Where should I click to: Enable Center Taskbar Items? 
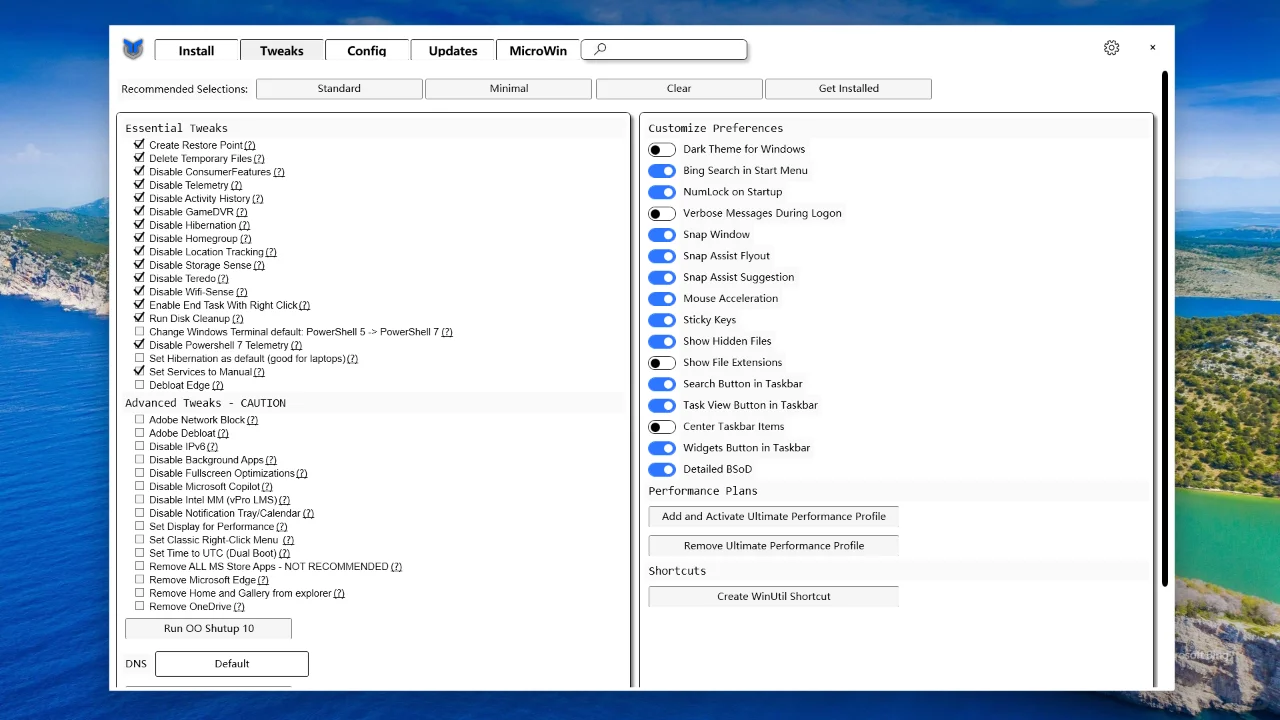point(662,427)
